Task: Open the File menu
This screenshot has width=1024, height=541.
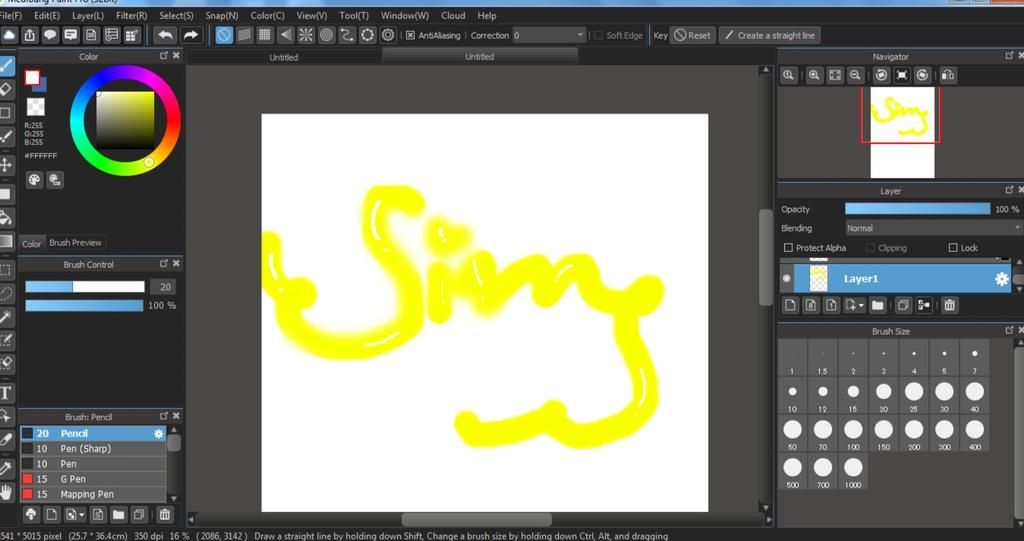Action: click(x=10, y=15)
